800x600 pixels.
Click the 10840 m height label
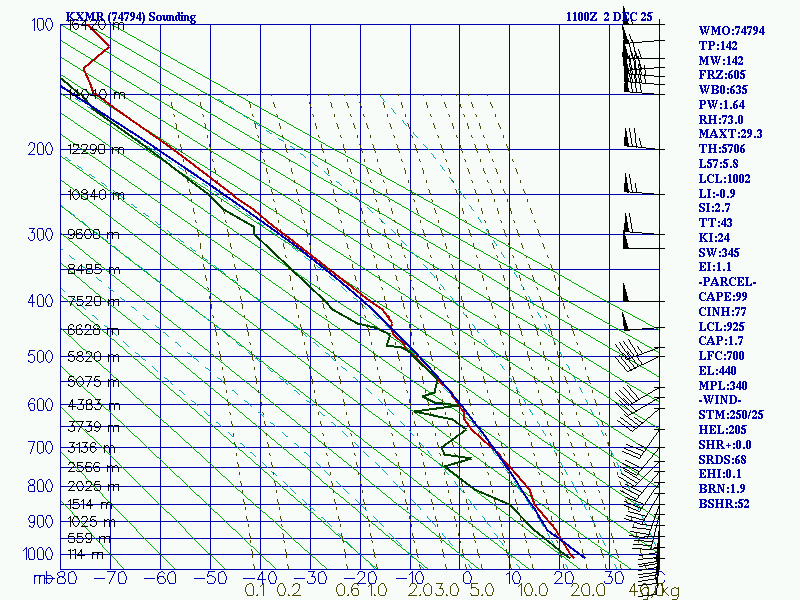point(96,195)
